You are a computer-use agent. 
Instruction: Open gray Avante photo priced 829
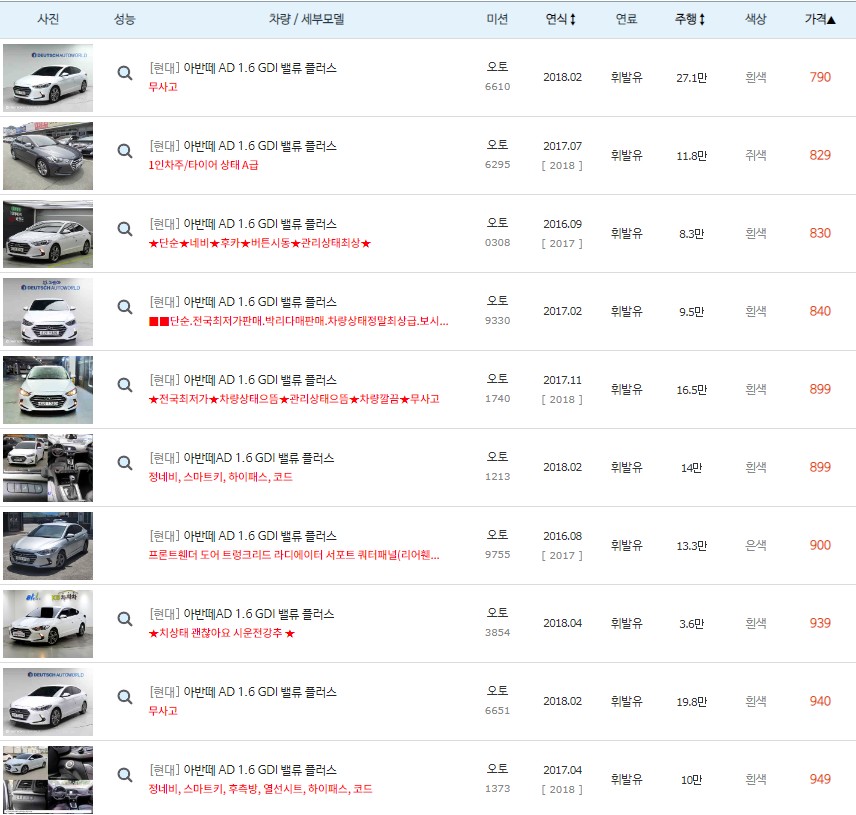[48, 156]
